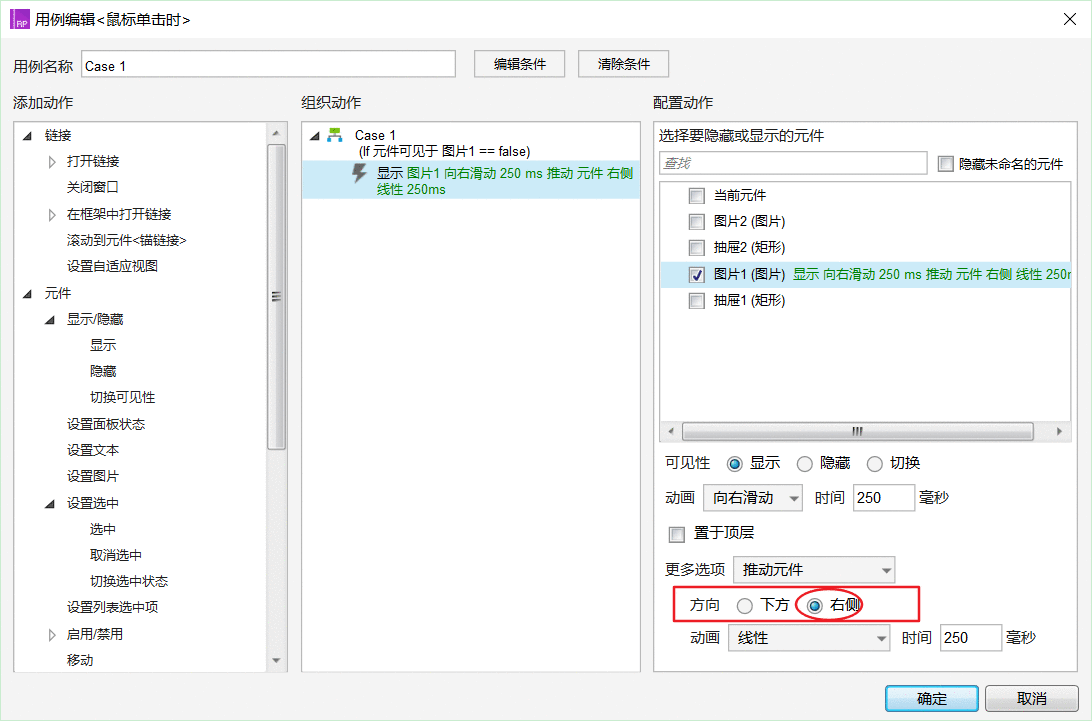Viewport: 1092px width, 721px height.
Task: Select the 设置面板状态 action
Action: click(106, 424)
